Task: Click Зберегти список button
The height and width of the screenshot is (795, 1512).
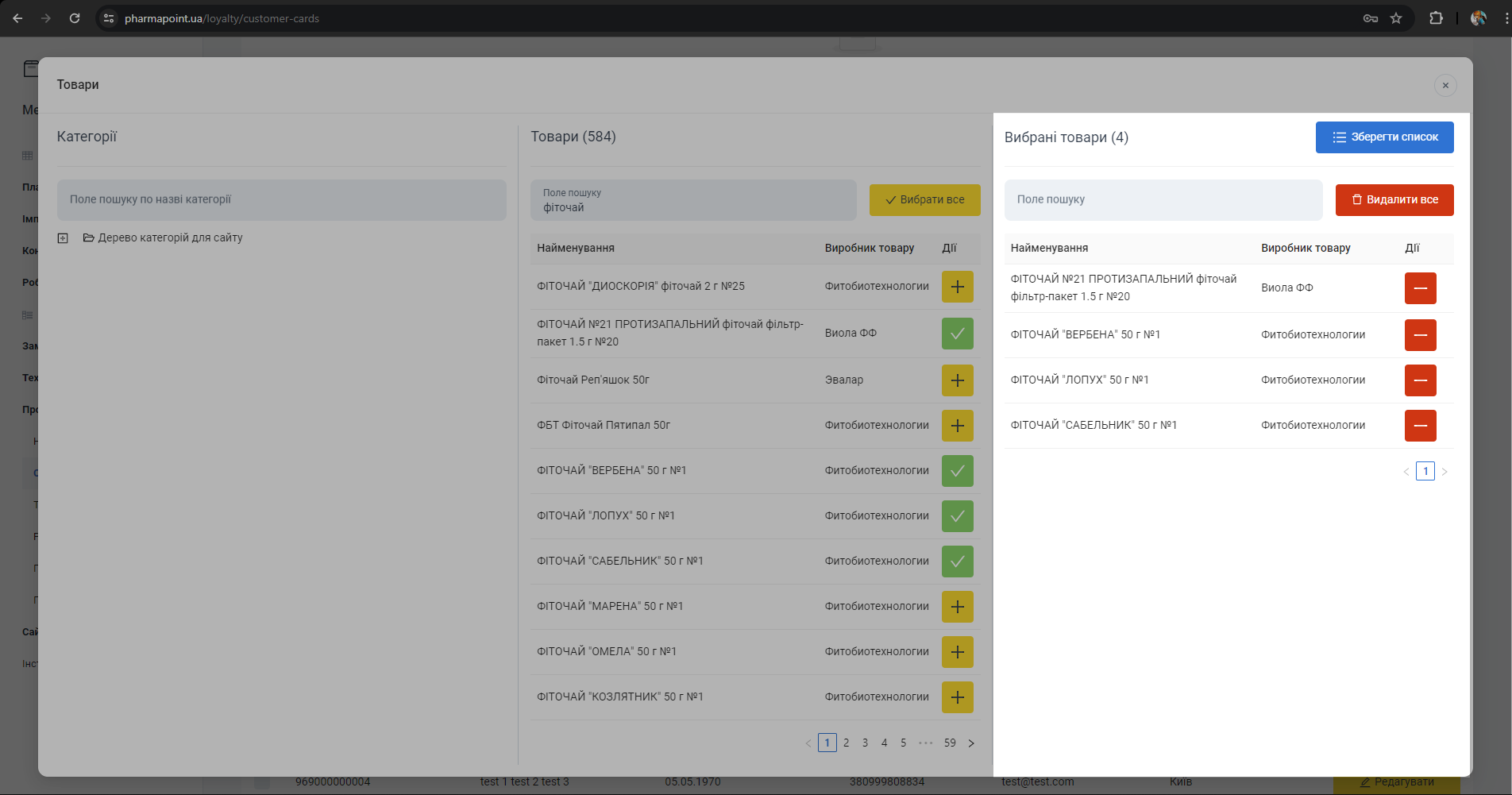Action: click(1384, 137)
